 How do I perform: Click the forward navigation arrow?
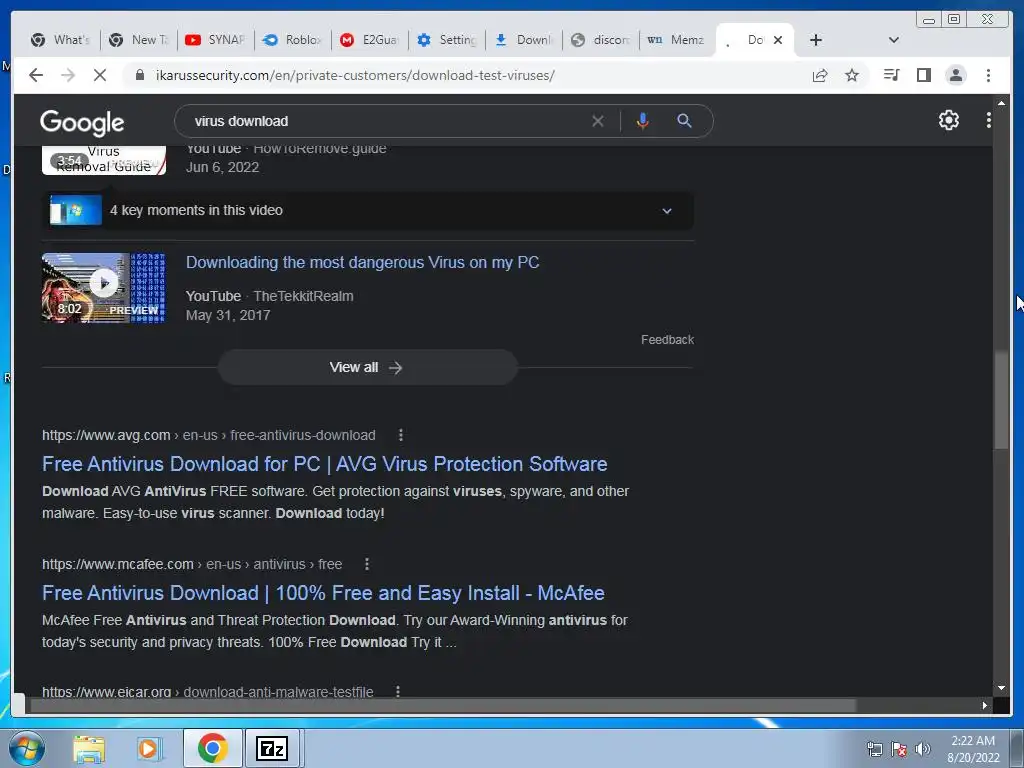68,75
